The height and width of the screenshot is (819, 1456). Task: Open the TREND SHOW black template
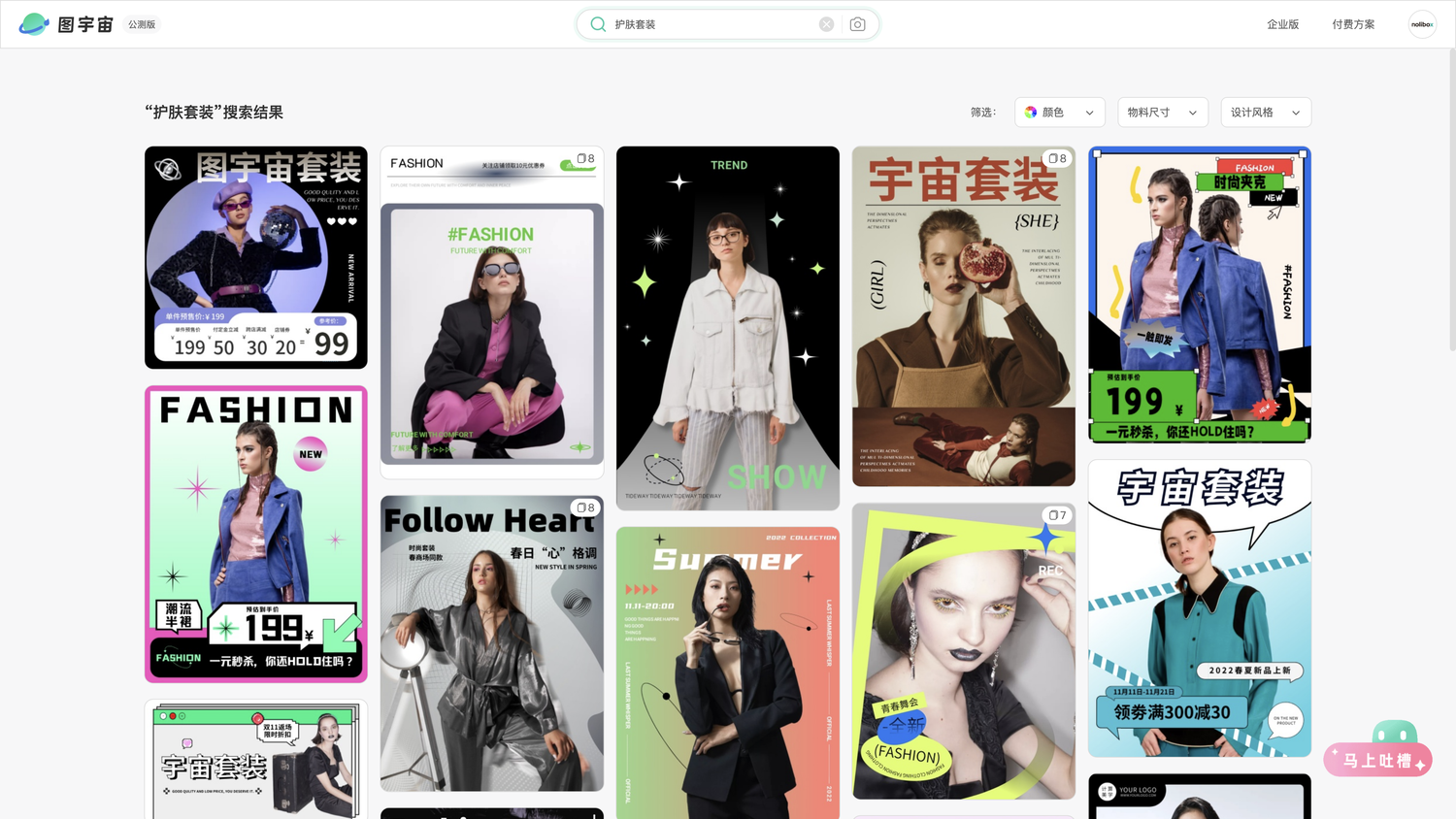coord(728,328)
